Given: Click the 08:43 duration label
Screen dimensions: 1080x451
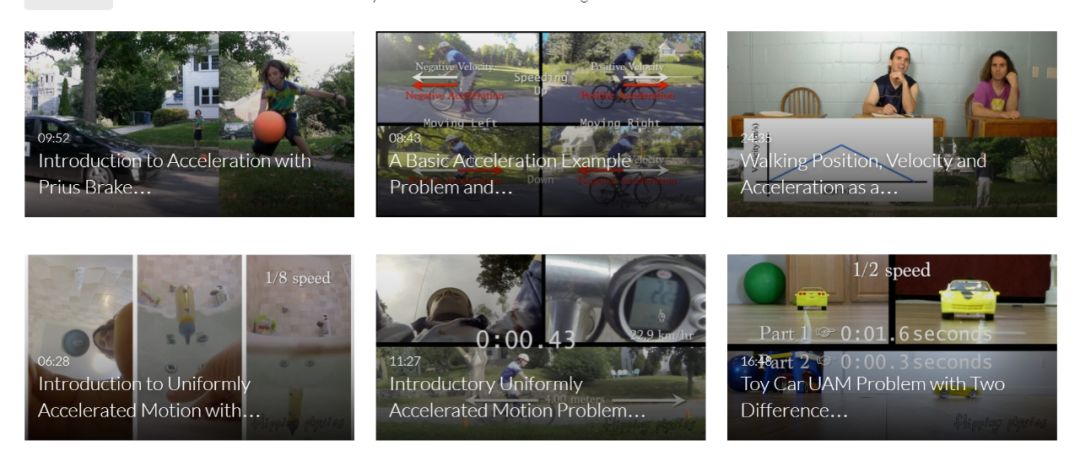Looking at the screenshot, I should (405, 138).
